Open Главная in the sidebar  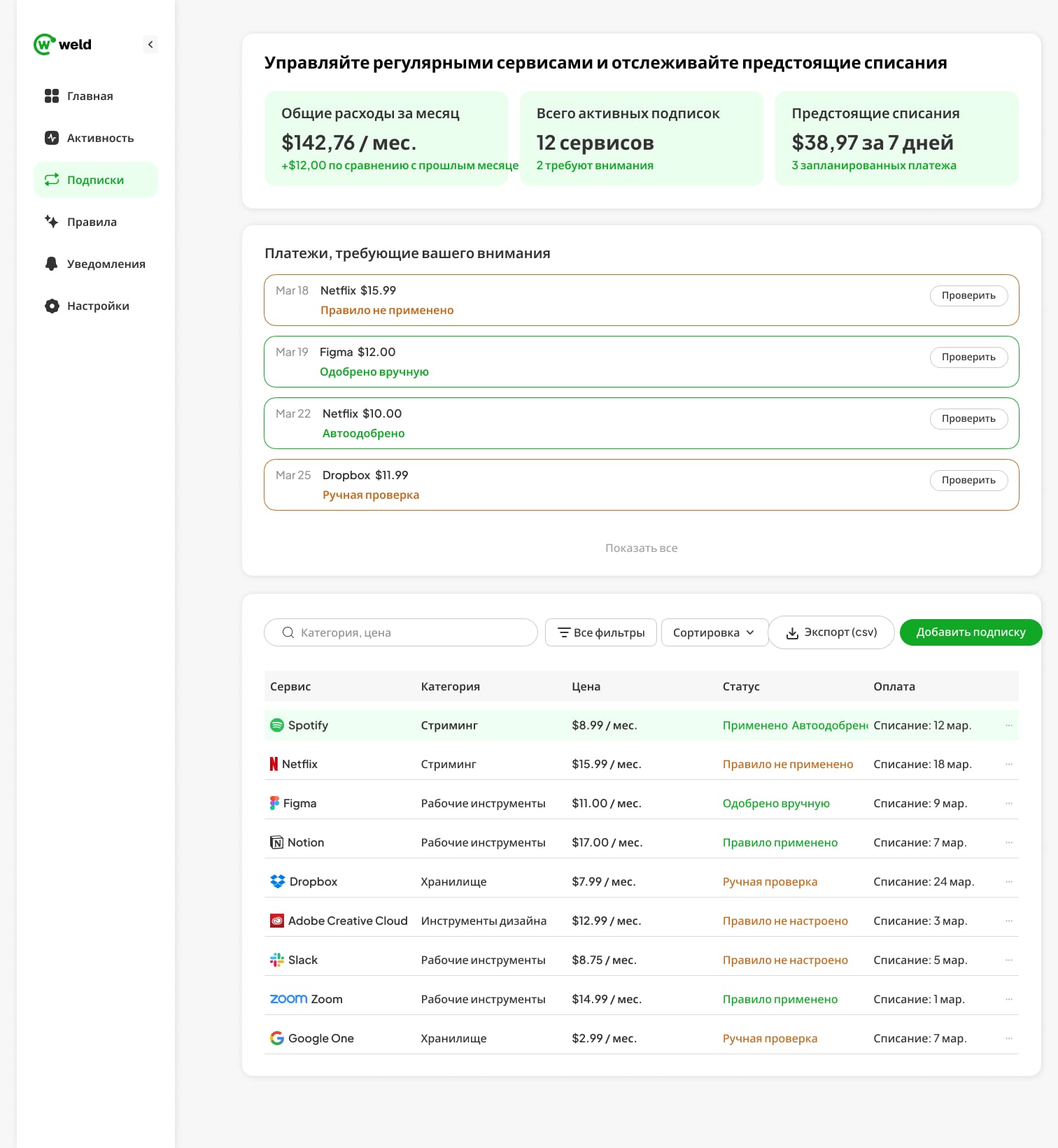[96, 96]
